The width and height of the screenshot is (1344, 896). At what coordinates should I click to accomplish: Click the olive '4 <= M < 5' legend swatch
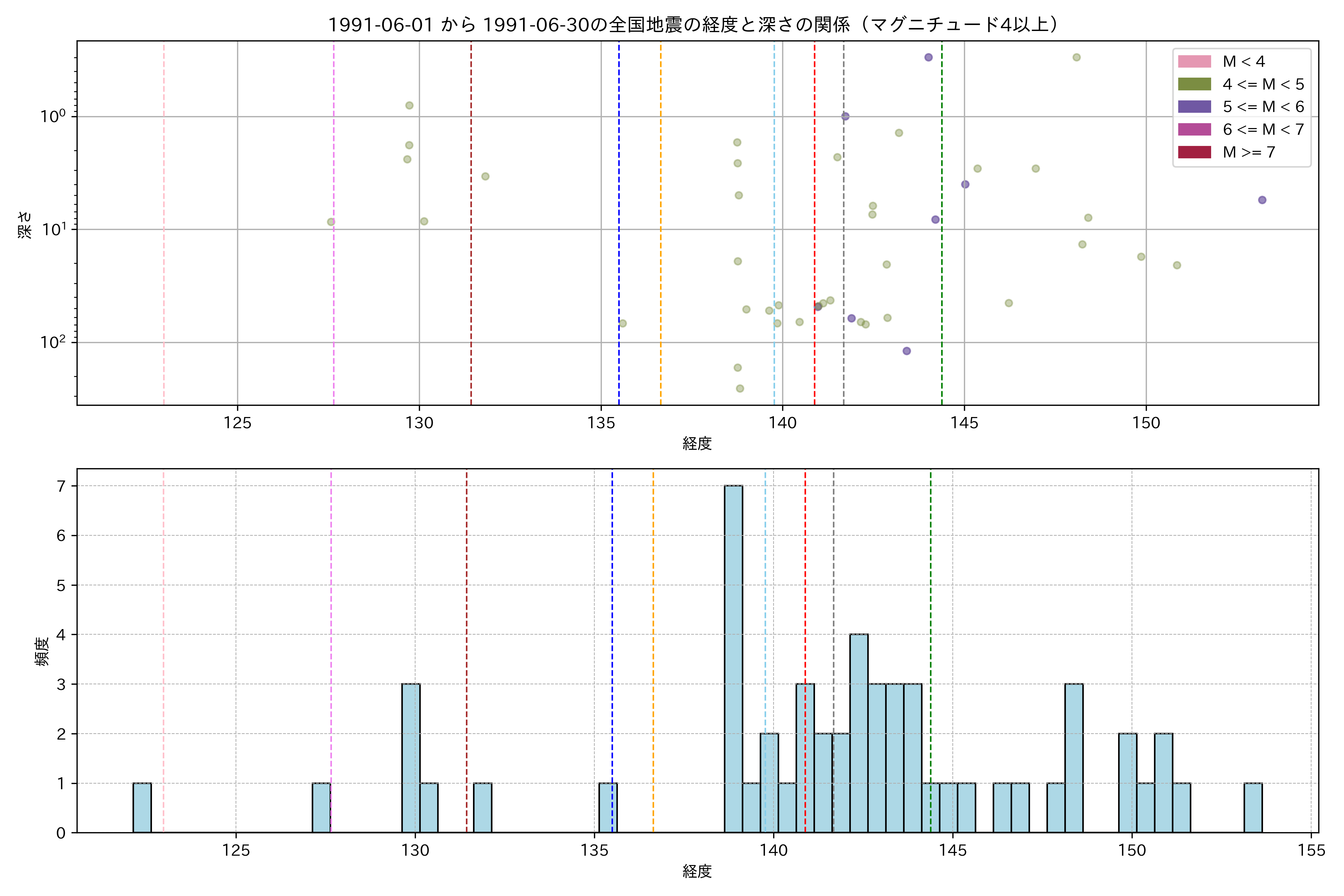coord(1194,85)
